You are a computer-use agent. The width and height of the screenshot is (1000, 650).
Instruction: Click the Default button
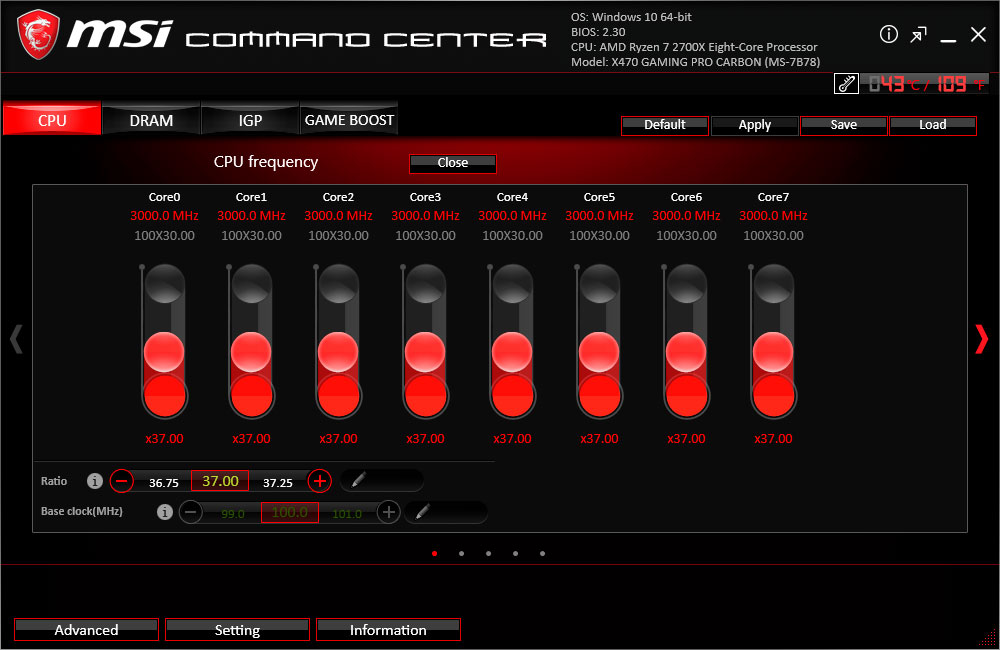click(665, 125)
